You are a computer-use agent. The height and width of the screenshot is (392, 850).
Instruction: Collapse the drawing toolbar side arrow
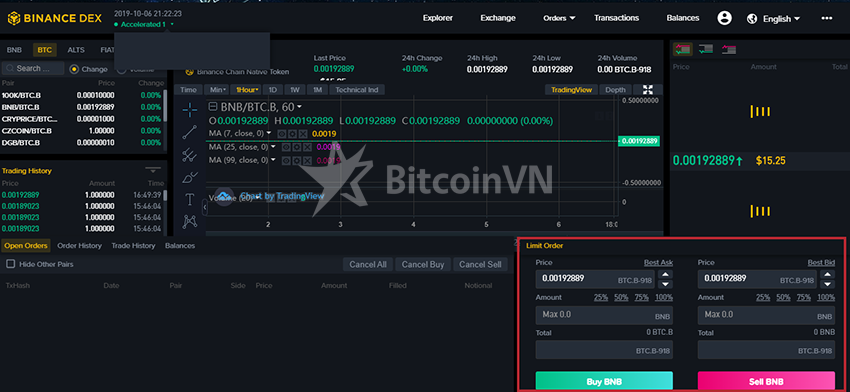tap(205, 207)
